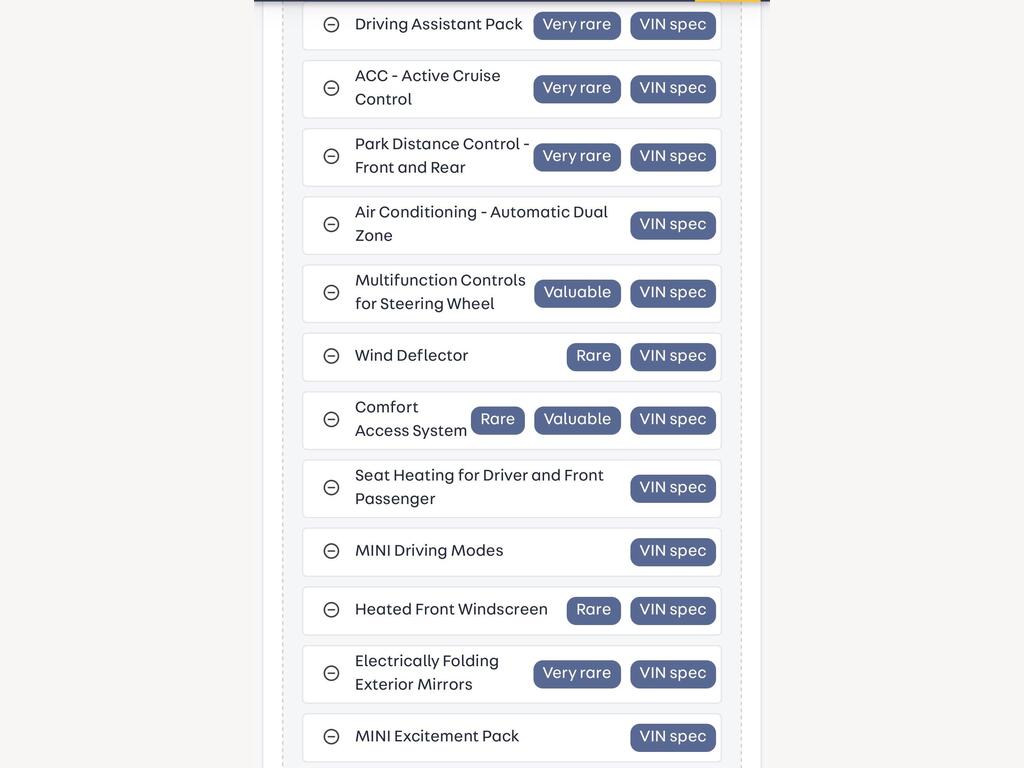Click minus icon beside MINI Driving Modes
This screenshot has width=1024, height=768.
(331, 551)
